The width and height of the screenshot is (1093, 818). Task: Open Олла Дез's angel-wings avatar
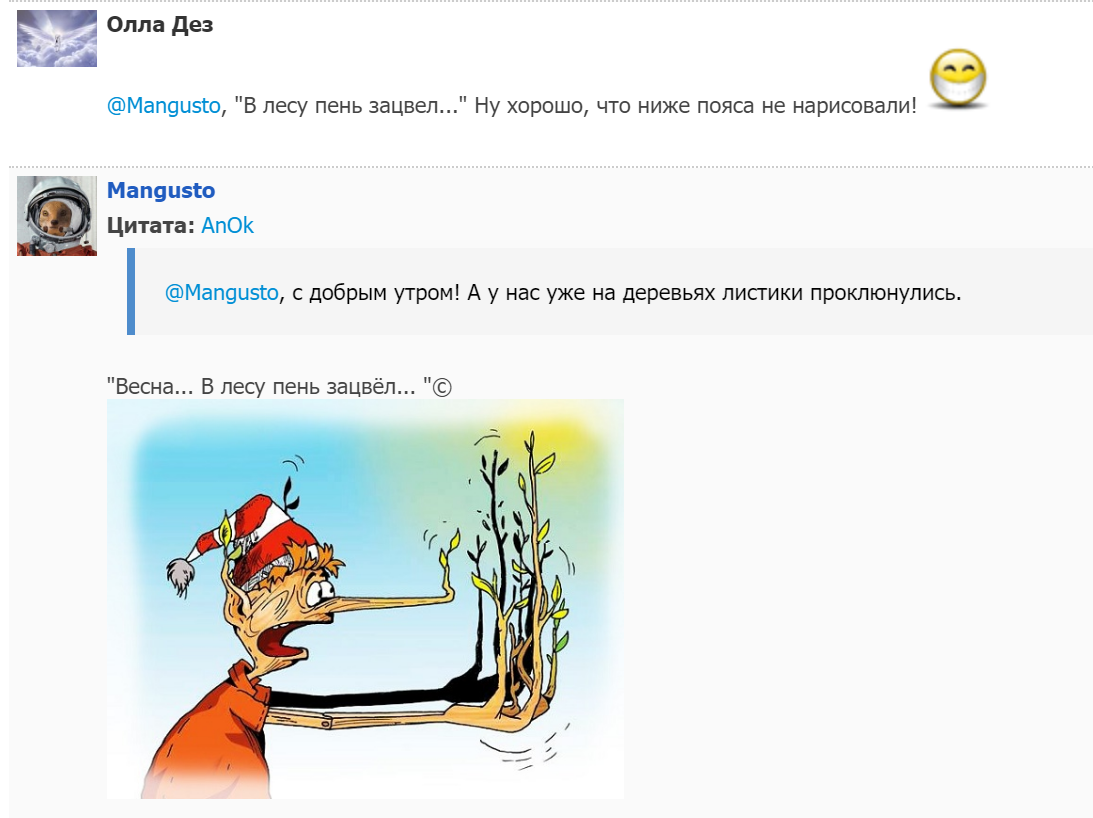tap(56, 38)
